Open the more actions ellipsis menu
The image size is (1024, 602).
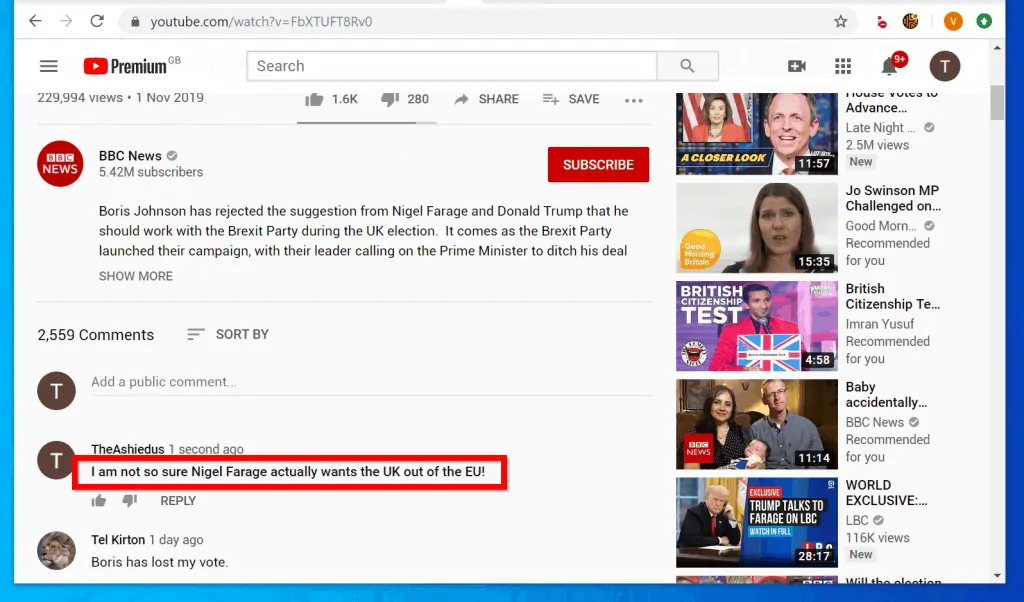click(x=634, y=99)
